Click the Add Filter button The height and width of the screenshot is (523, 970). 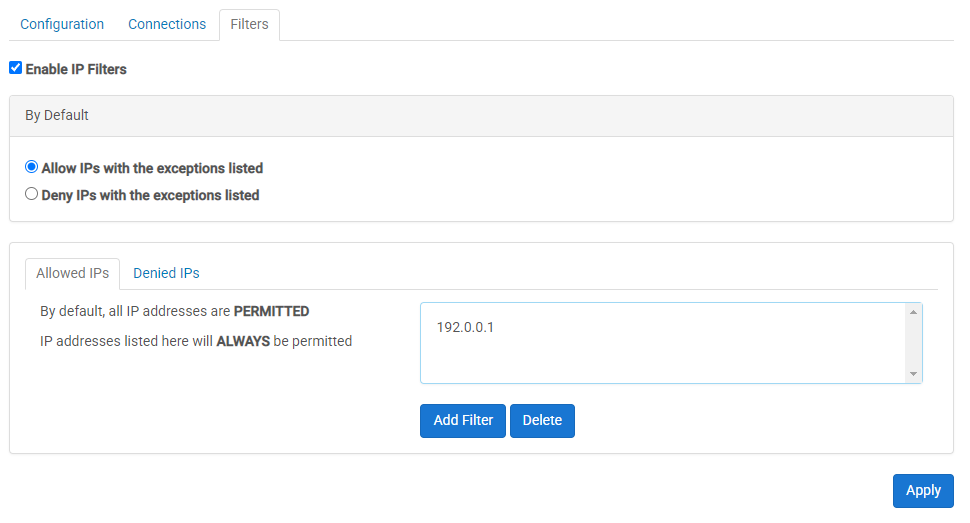463,421
